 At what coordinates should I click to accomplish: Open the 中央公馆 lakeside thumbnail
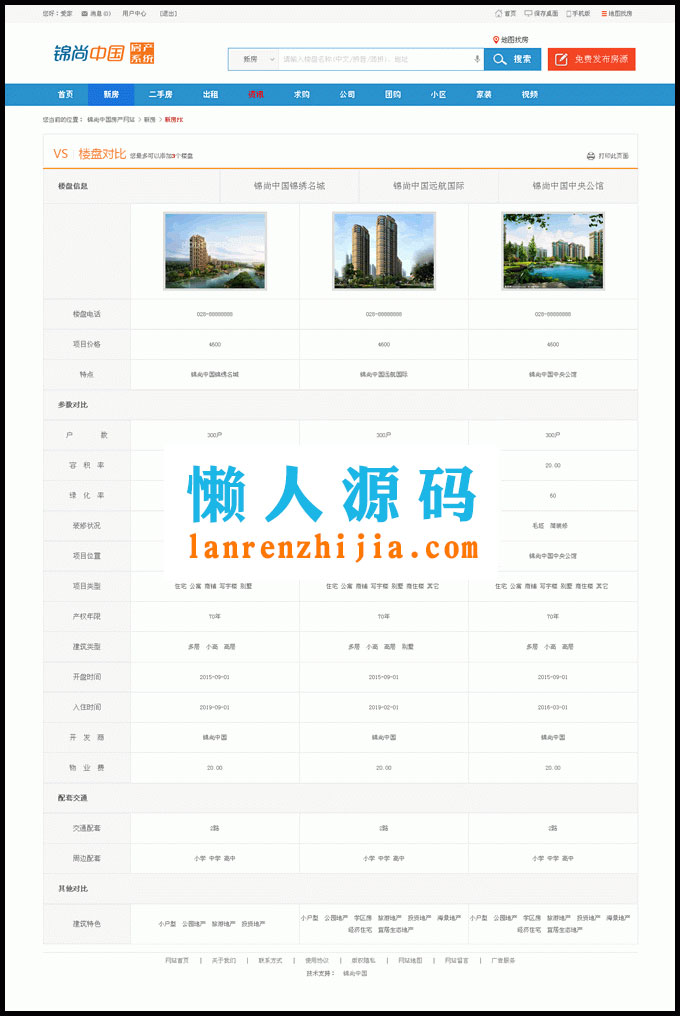pos(553,251)
